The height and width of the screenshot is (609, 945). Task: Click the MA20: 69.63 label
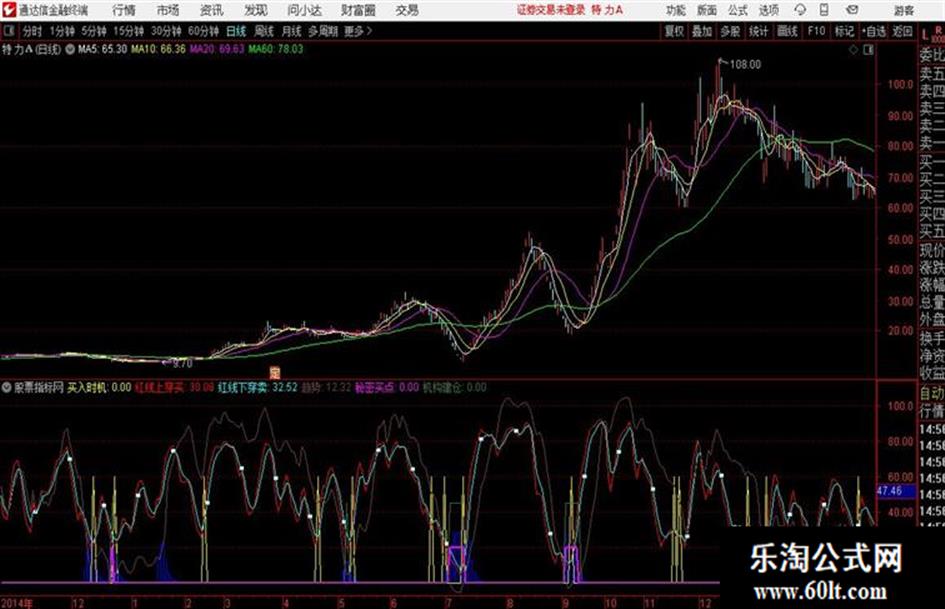point(217,49)
